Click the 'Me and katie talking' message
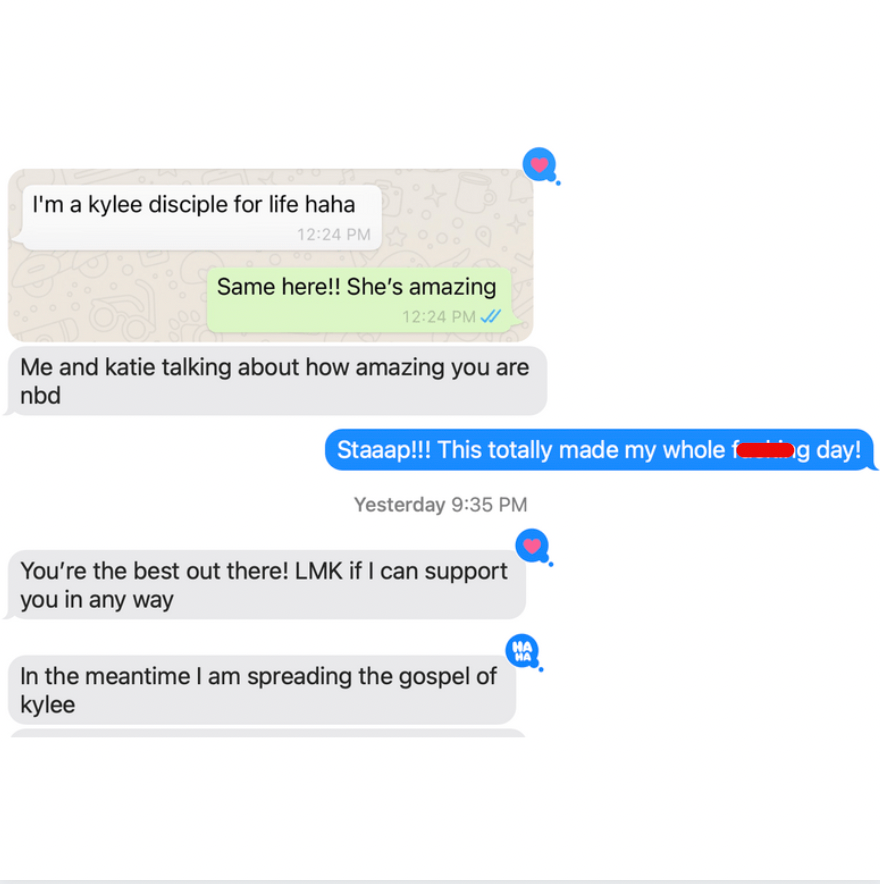Screen dimensions: 880x884 (275, 381)
